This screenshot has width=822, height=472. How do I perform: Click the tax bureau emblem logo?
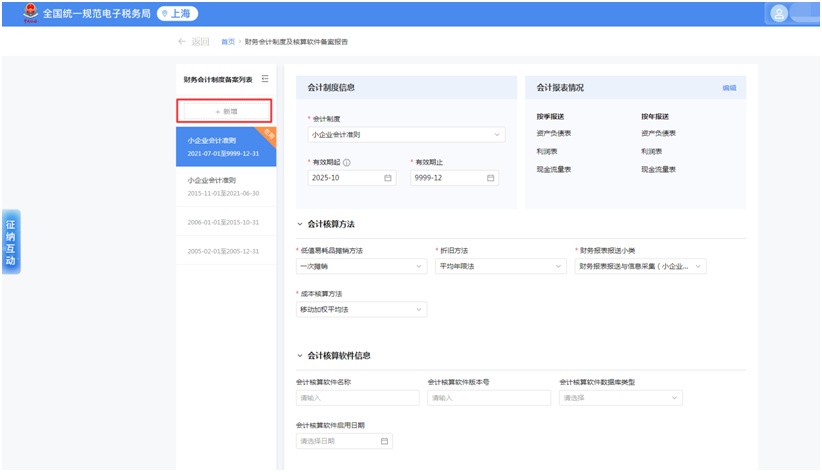[27, 13]
